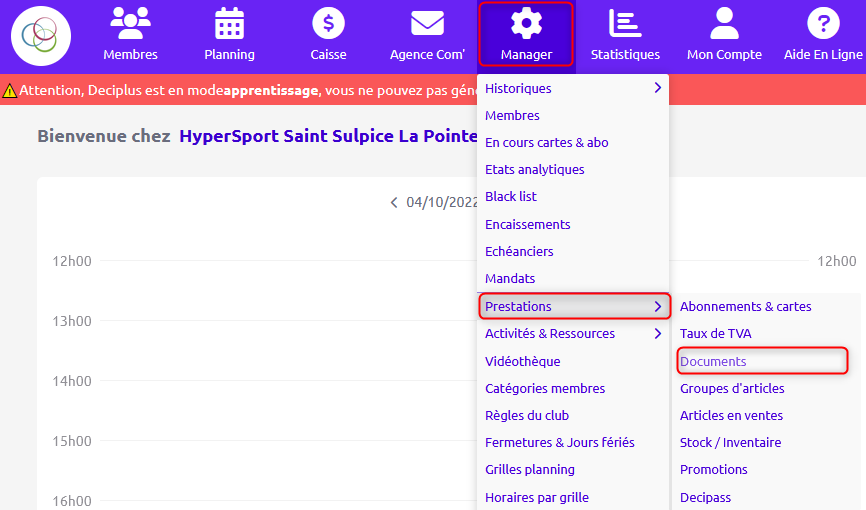Screen dimensions: 866x510
Task: Open the Black list entry
Action: click(510, 197)
